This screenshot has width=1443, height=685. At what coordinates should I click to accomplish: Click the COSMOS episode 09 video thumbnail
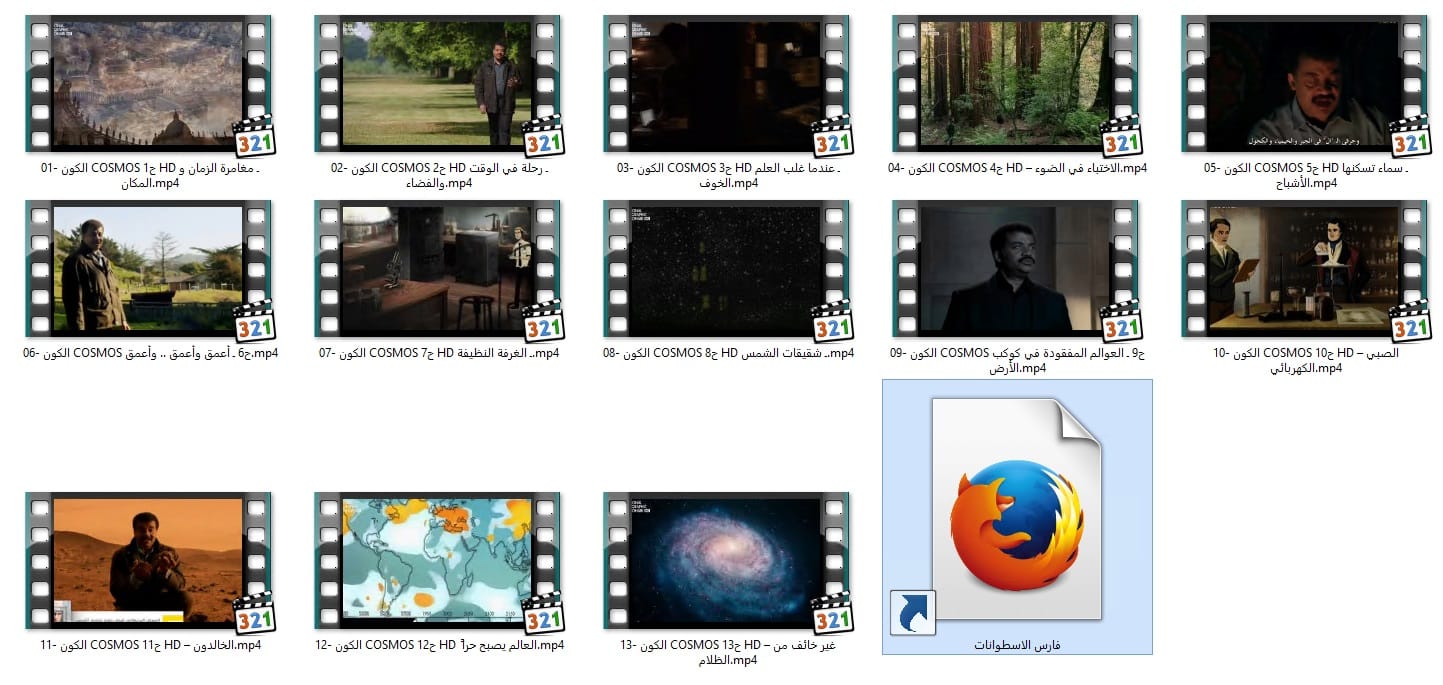tap(1017, 270)
